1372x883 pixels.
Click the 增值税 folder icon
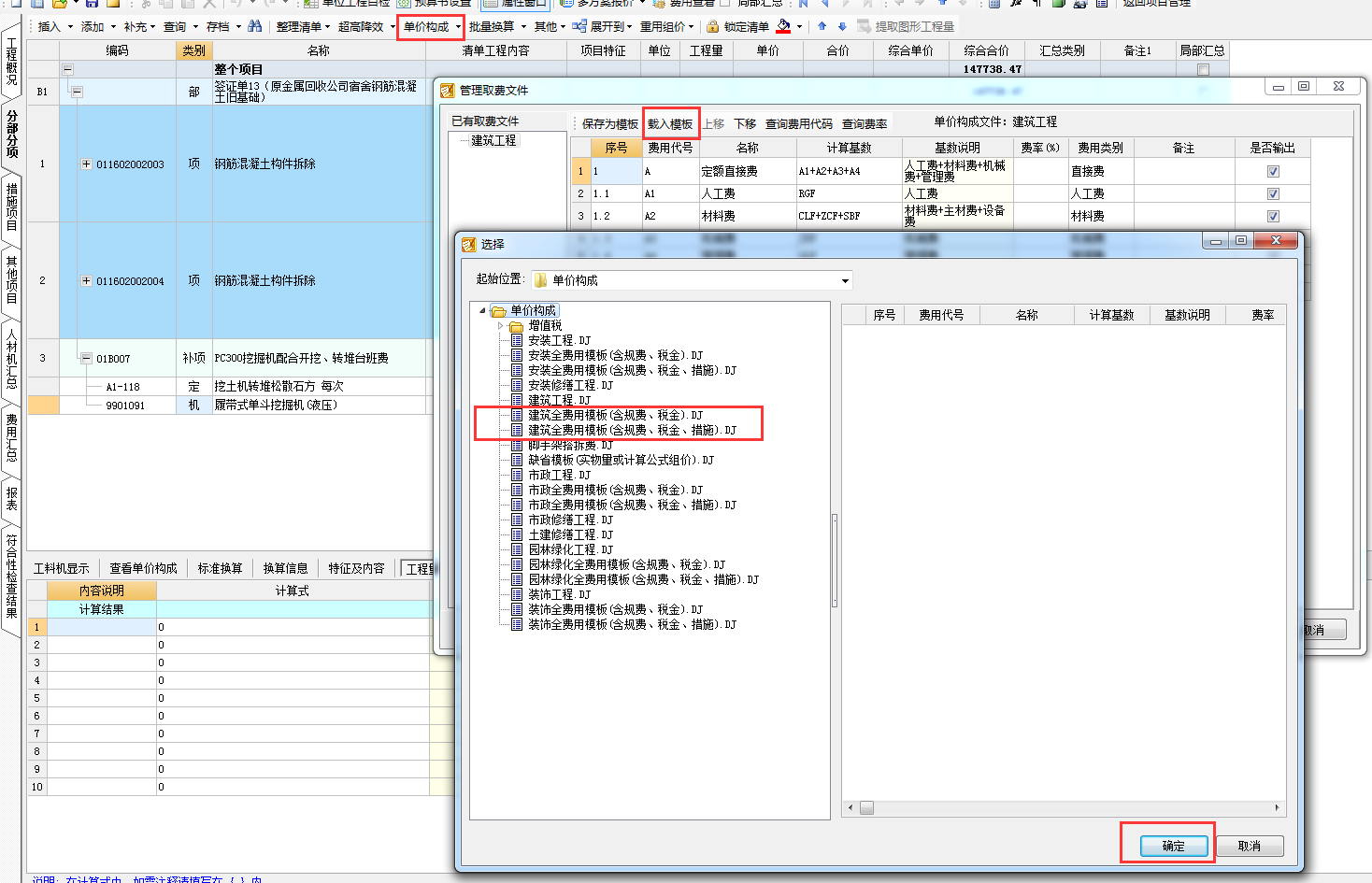pos(517,325)
